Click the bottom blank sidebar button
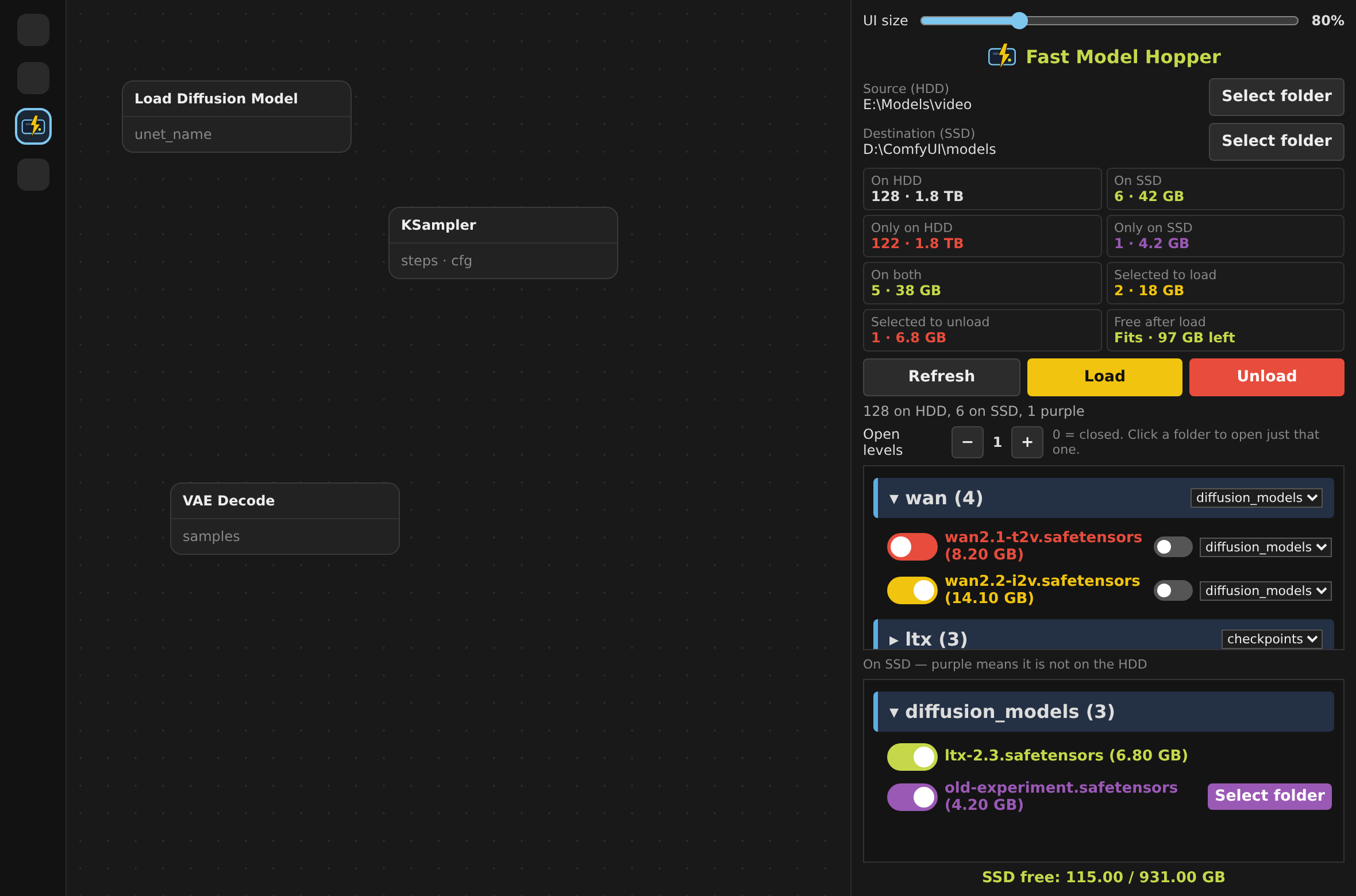The image size is (1356, 896). [33, 175]
